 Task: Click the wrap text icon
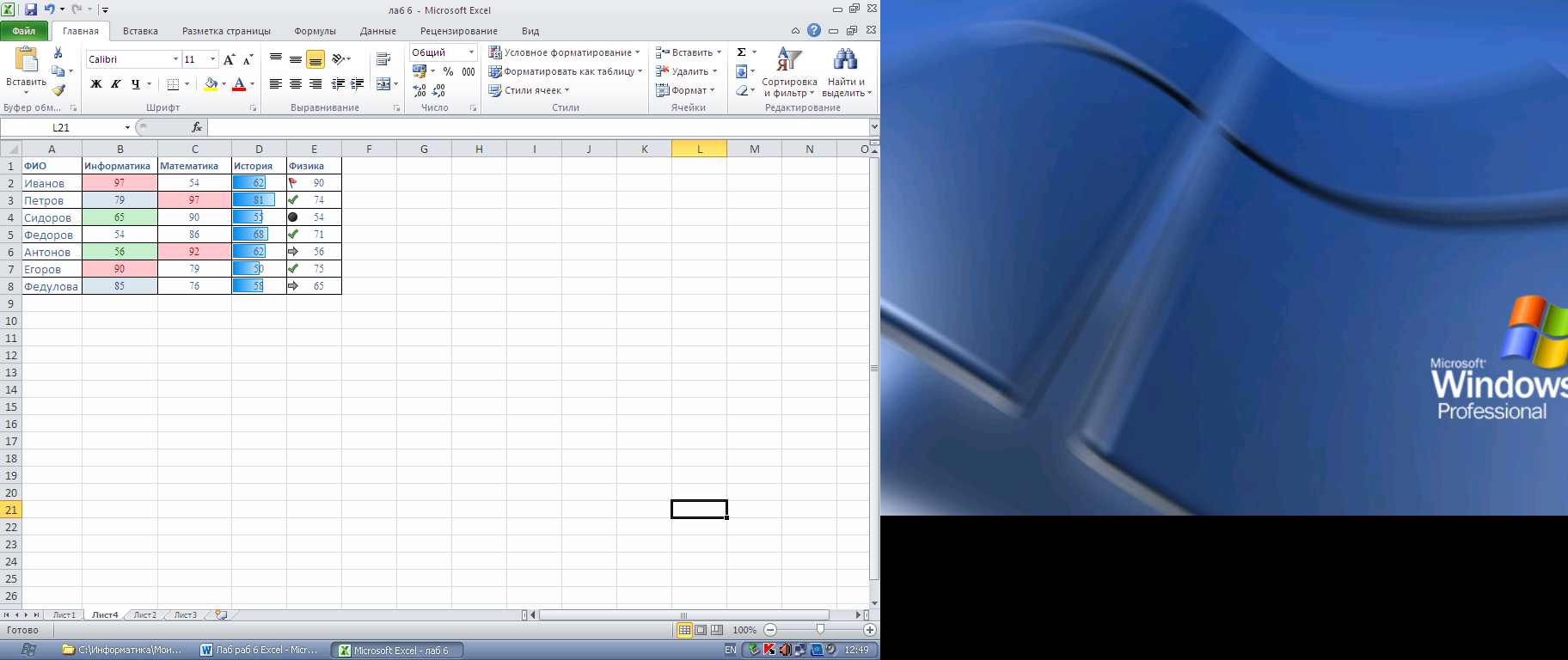(x=383, y=59)
